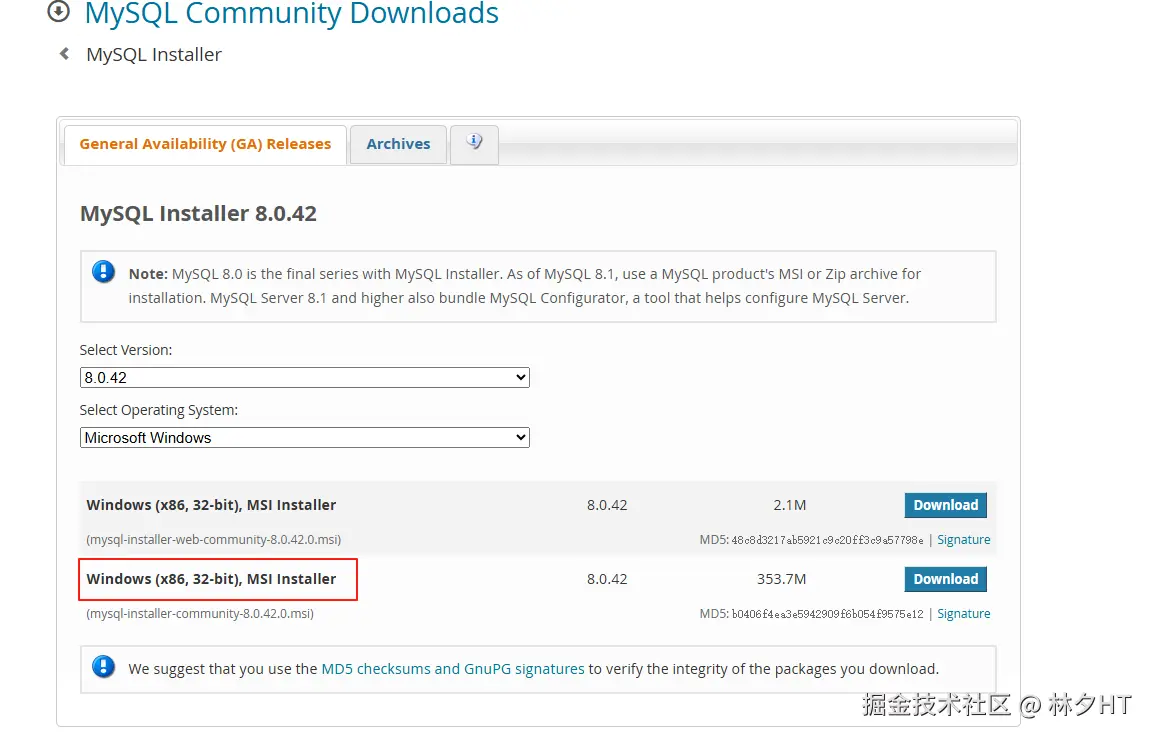
Task: Open the MD5 checksums and GnuPG signatures link
Action: [453, 669]
